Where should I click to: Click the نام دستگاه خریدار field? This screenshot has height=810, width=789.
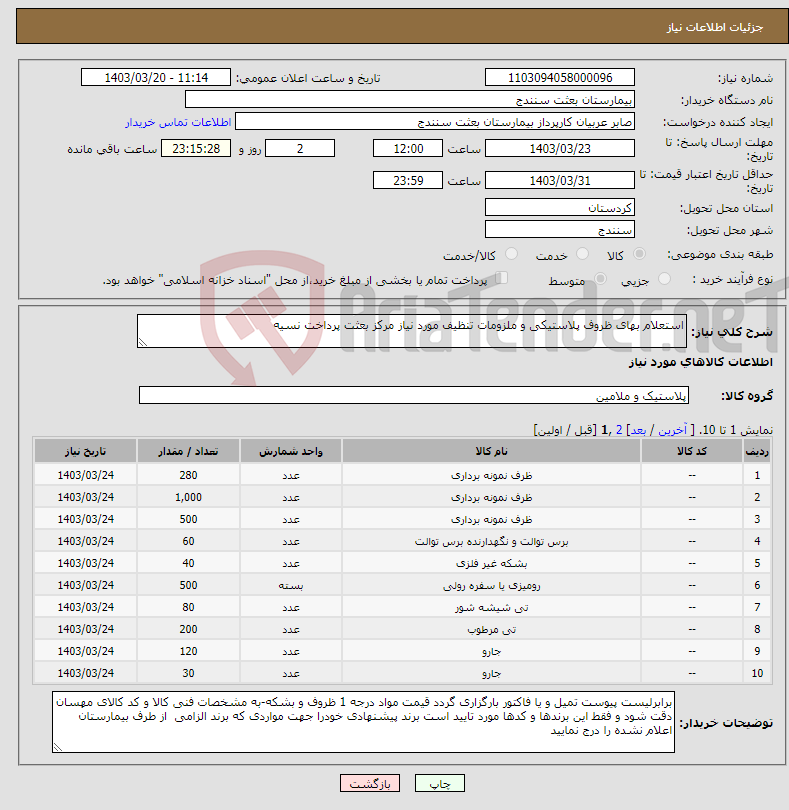pos(410,100)
